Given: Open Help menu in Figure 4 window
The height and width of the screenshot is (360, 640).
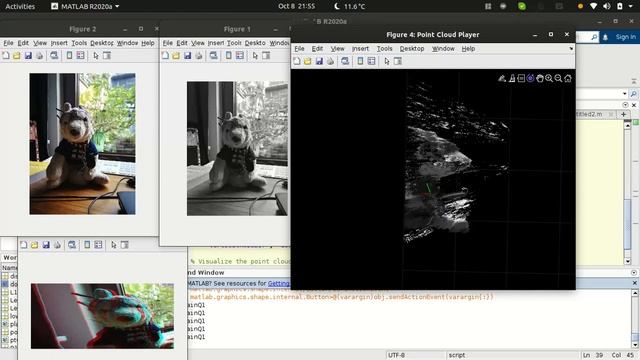Looking at the screenshot, I should 468,49.
